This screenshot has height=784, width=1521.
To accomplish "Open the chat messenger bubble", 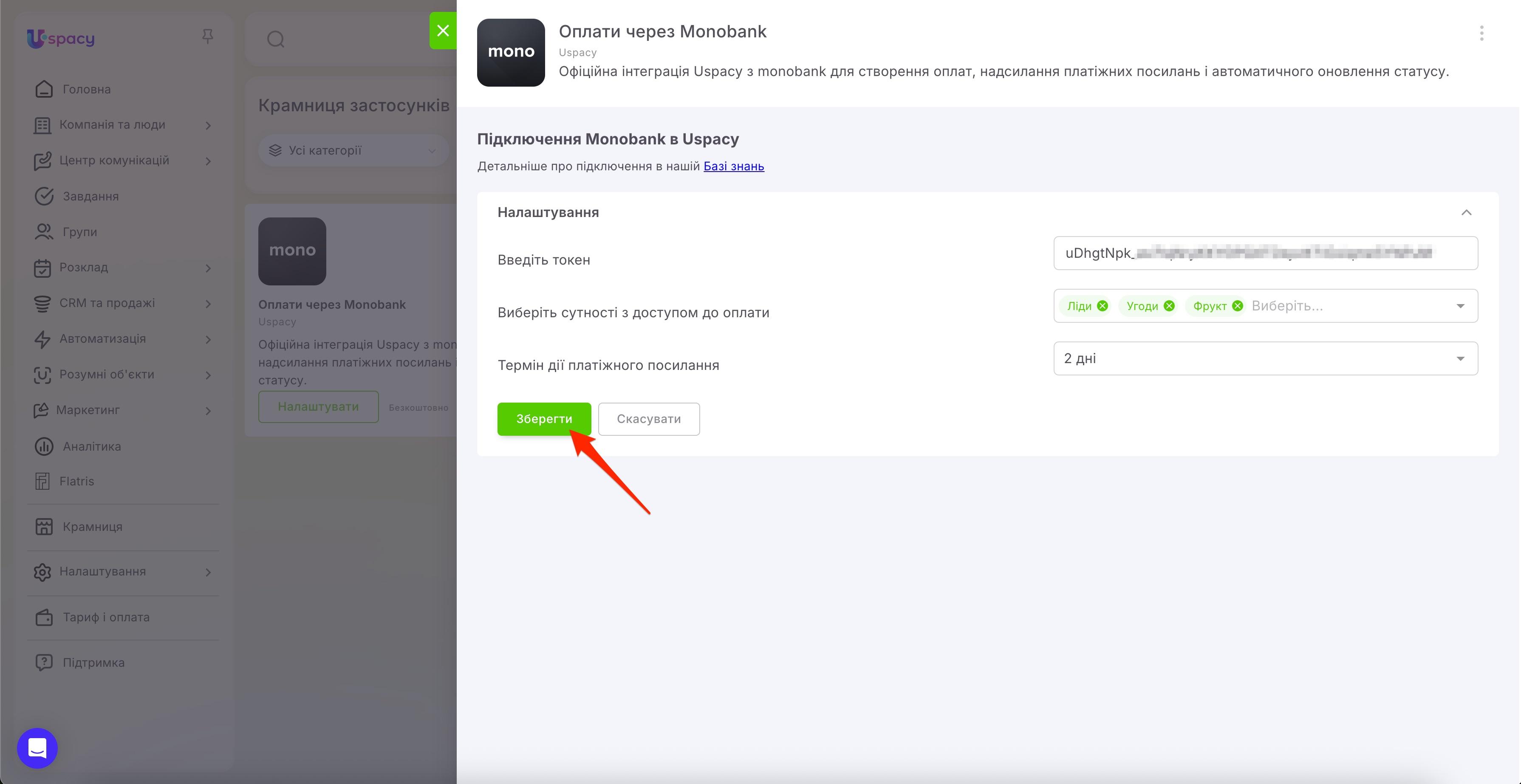I will pyautogui.click(x=37, y=748).
